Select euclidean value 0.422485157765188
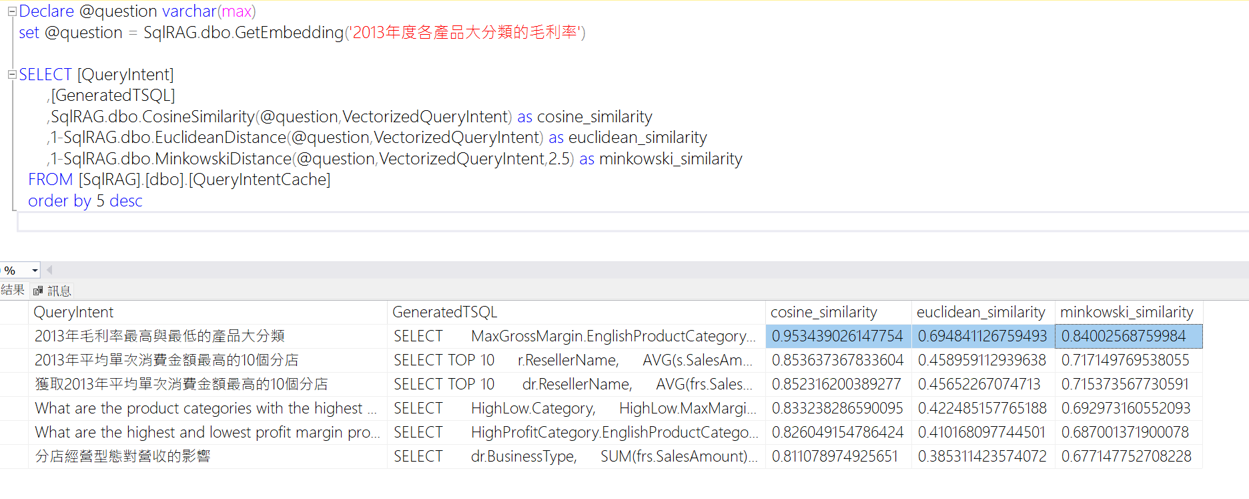 (x=983, y=408)
